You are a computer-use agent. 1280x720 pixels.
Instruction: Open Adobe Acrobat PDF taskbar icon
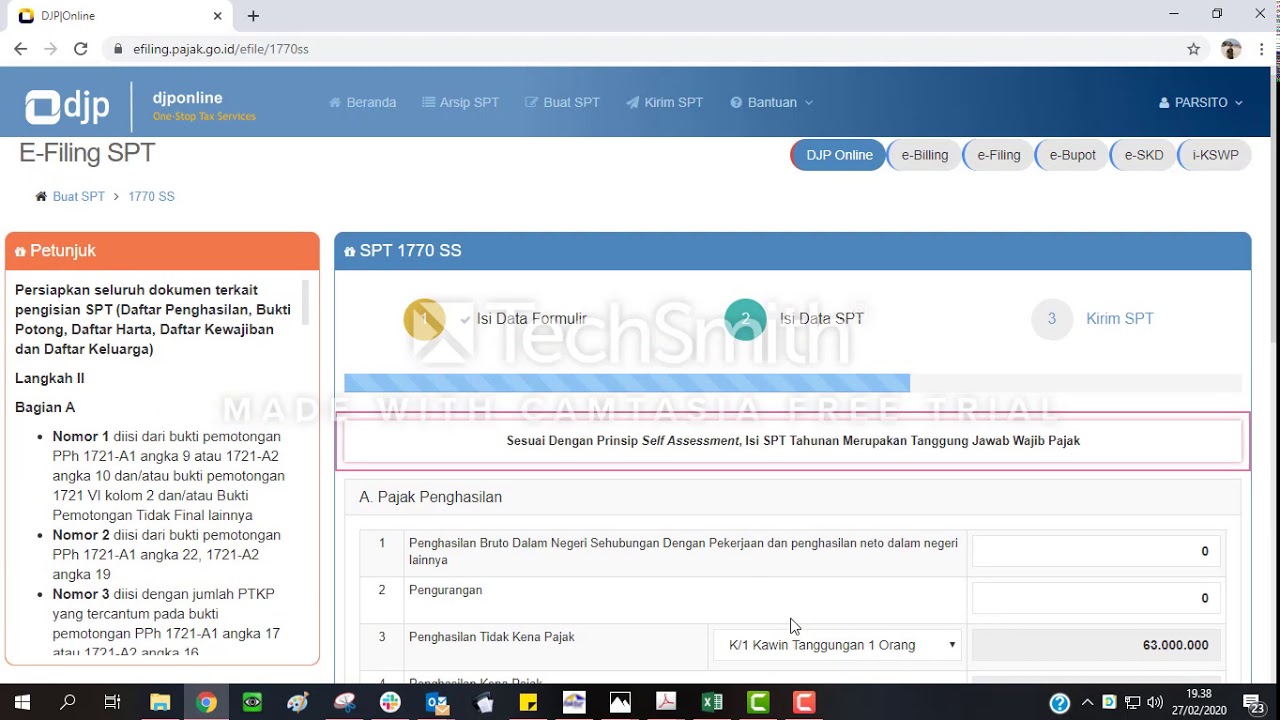(x=666, y=703)
